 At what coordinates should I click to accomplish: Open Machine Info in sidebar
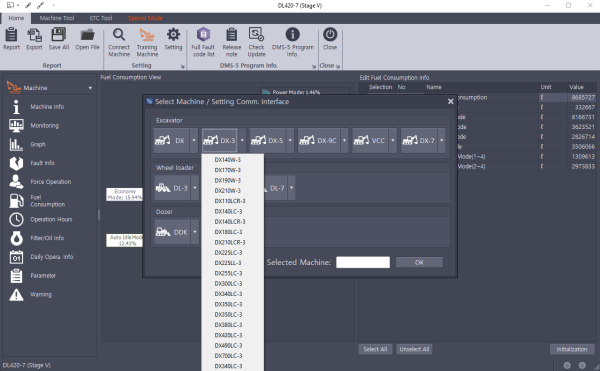tap(47, 107)
